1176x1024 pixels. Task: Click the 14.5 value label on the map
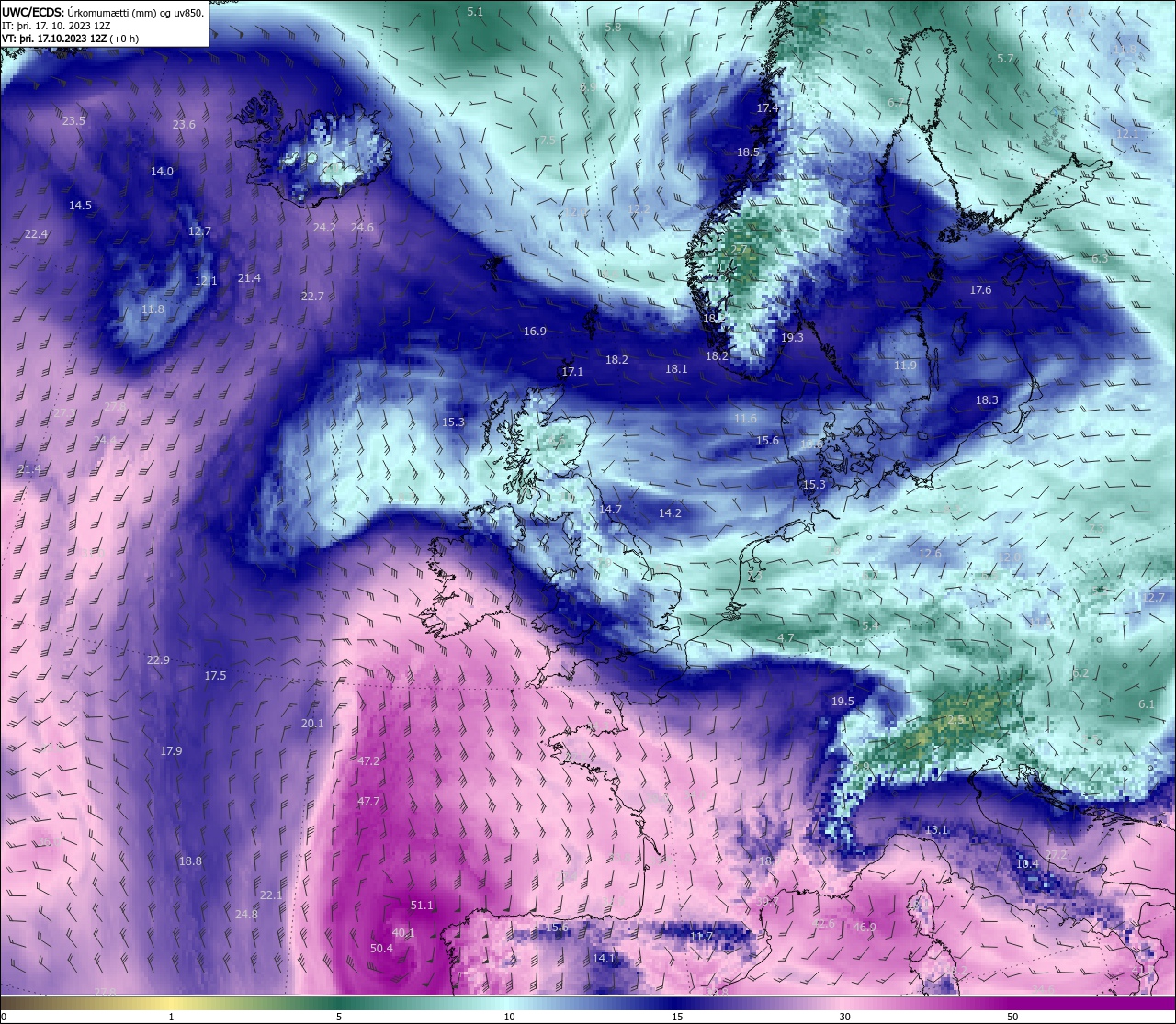coord(80,205)
